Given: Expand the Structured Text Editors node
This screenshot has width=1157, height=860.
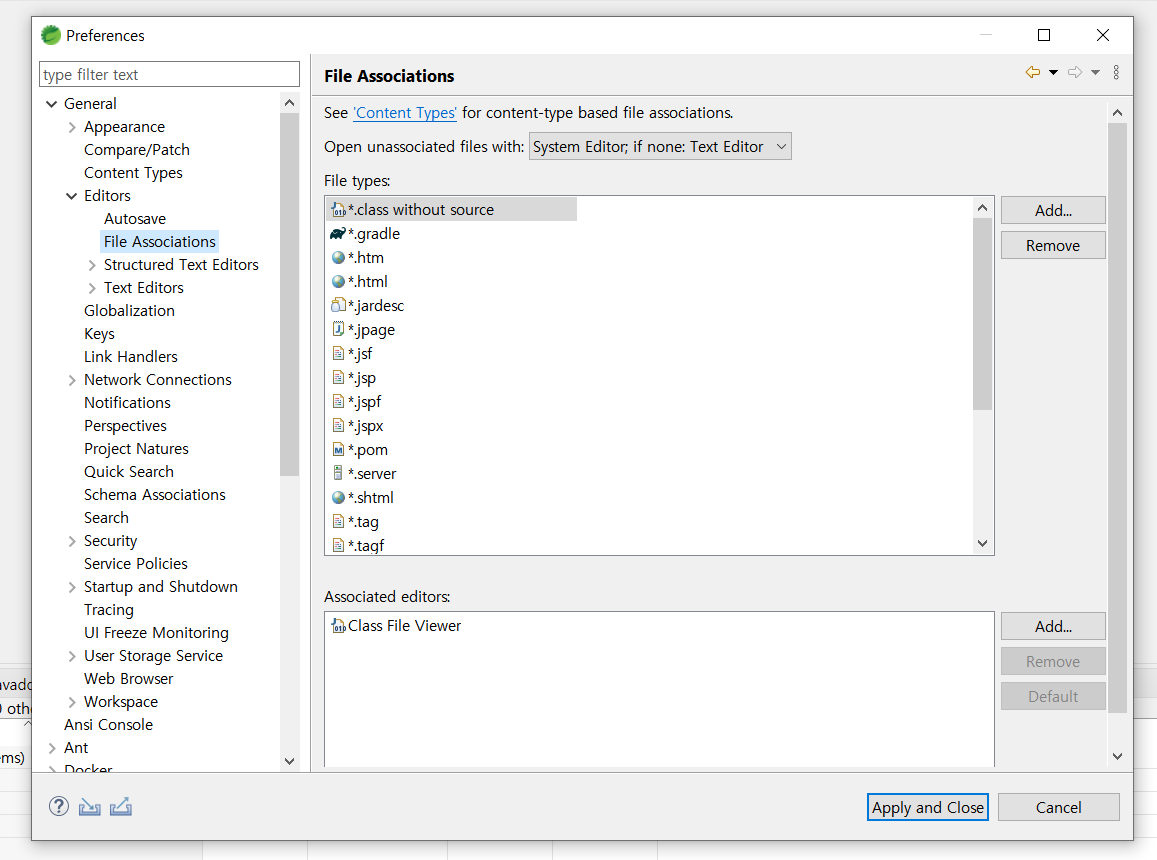Looking at the screenshot, I should [x=91, y=265].
